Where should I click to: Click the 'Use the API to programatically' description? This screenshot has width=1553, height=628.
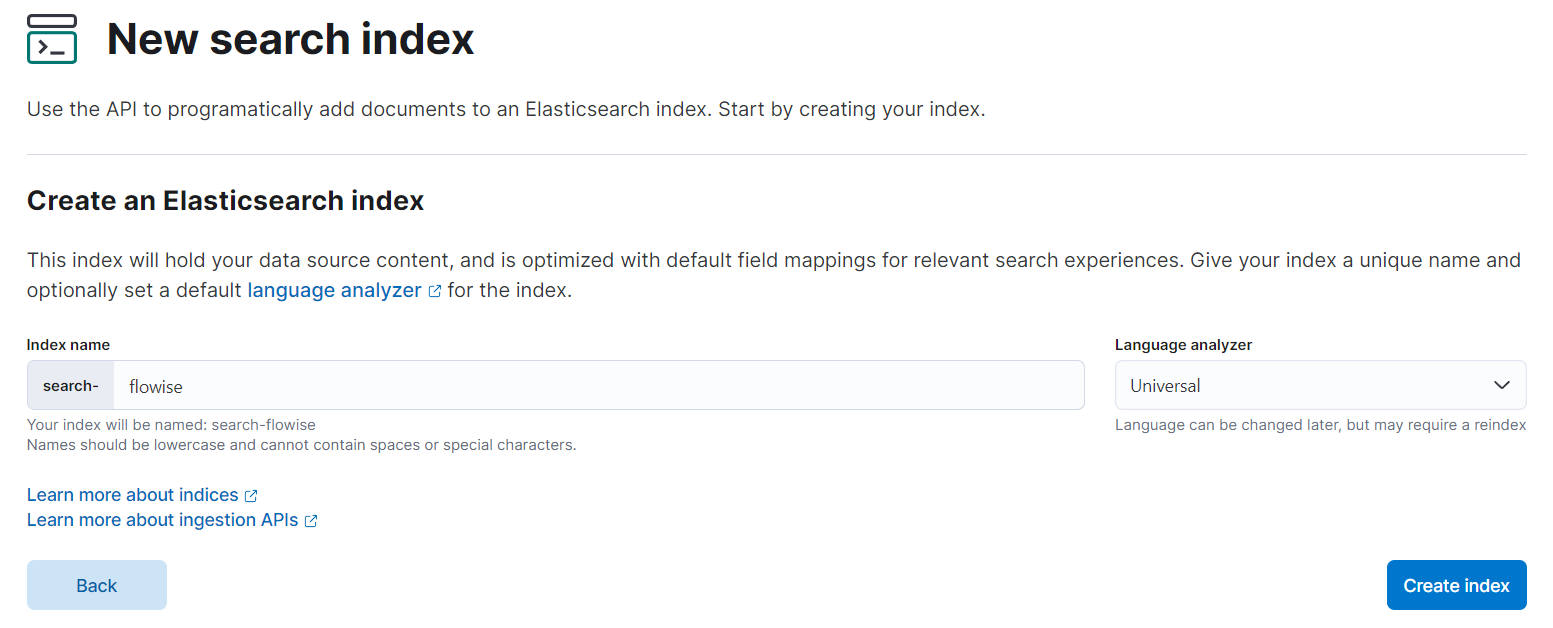pyautogui.click(x=506, y=109)
